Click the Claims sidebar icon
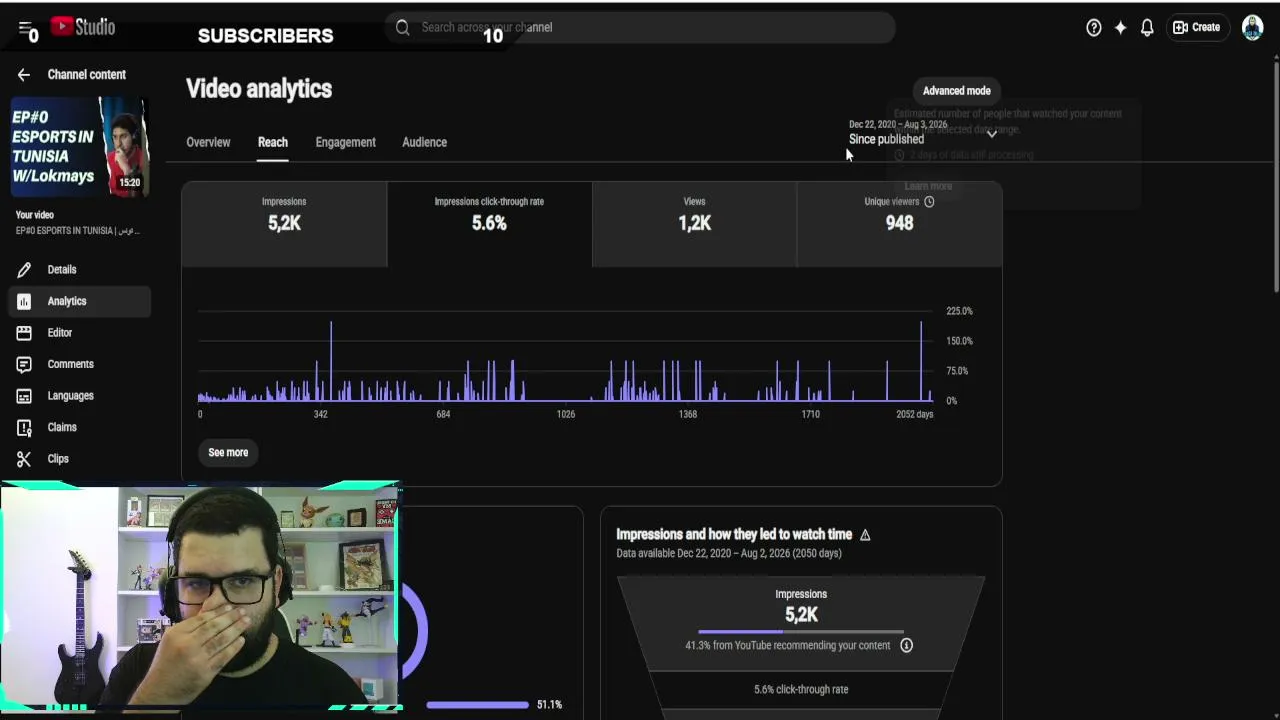This screenshot has height=720, width=1280. [x=24, y=427]
